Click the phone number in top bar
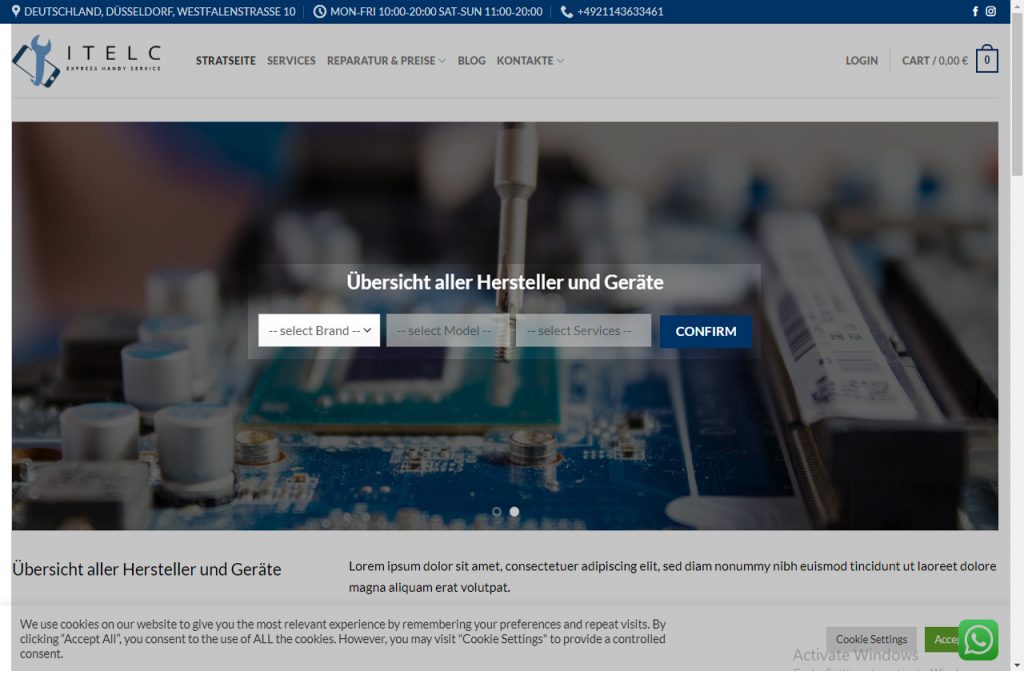This screenshot has height=683, width=1024. 619,12
